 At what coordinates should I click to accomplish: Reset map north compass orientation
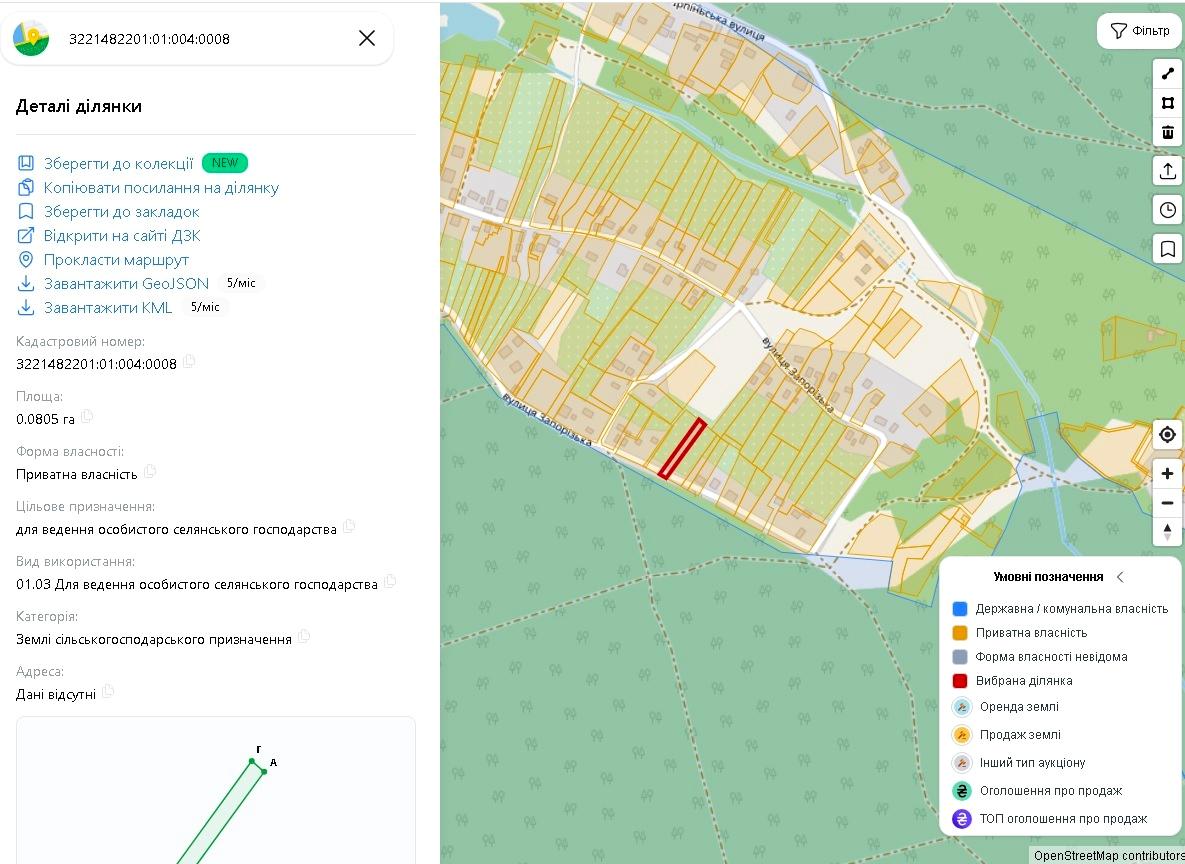[x=1168, y=531]
